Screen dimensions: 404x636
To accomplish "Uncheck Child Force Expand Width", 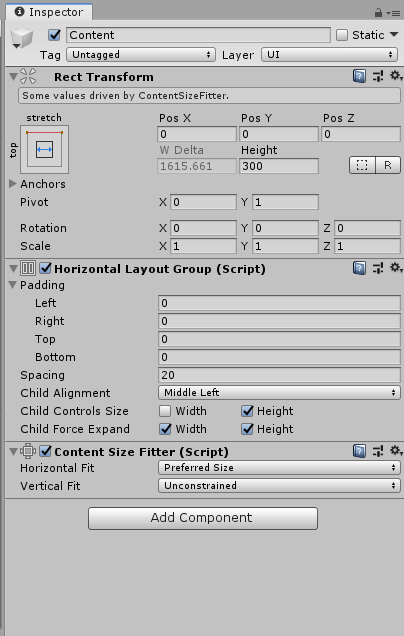I will 165,429.
